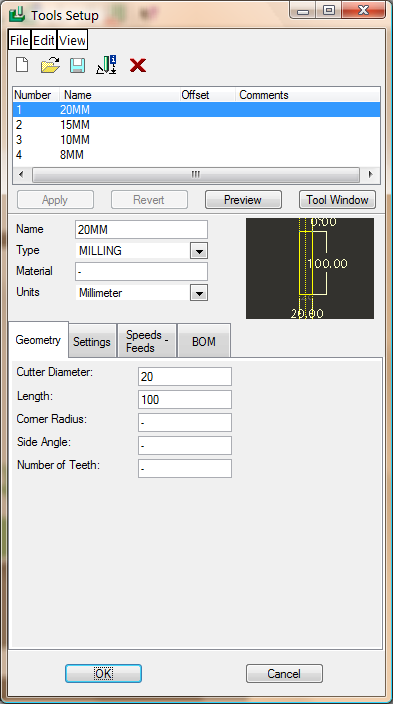
Task: Open the File menu
Action: (19, 40)
